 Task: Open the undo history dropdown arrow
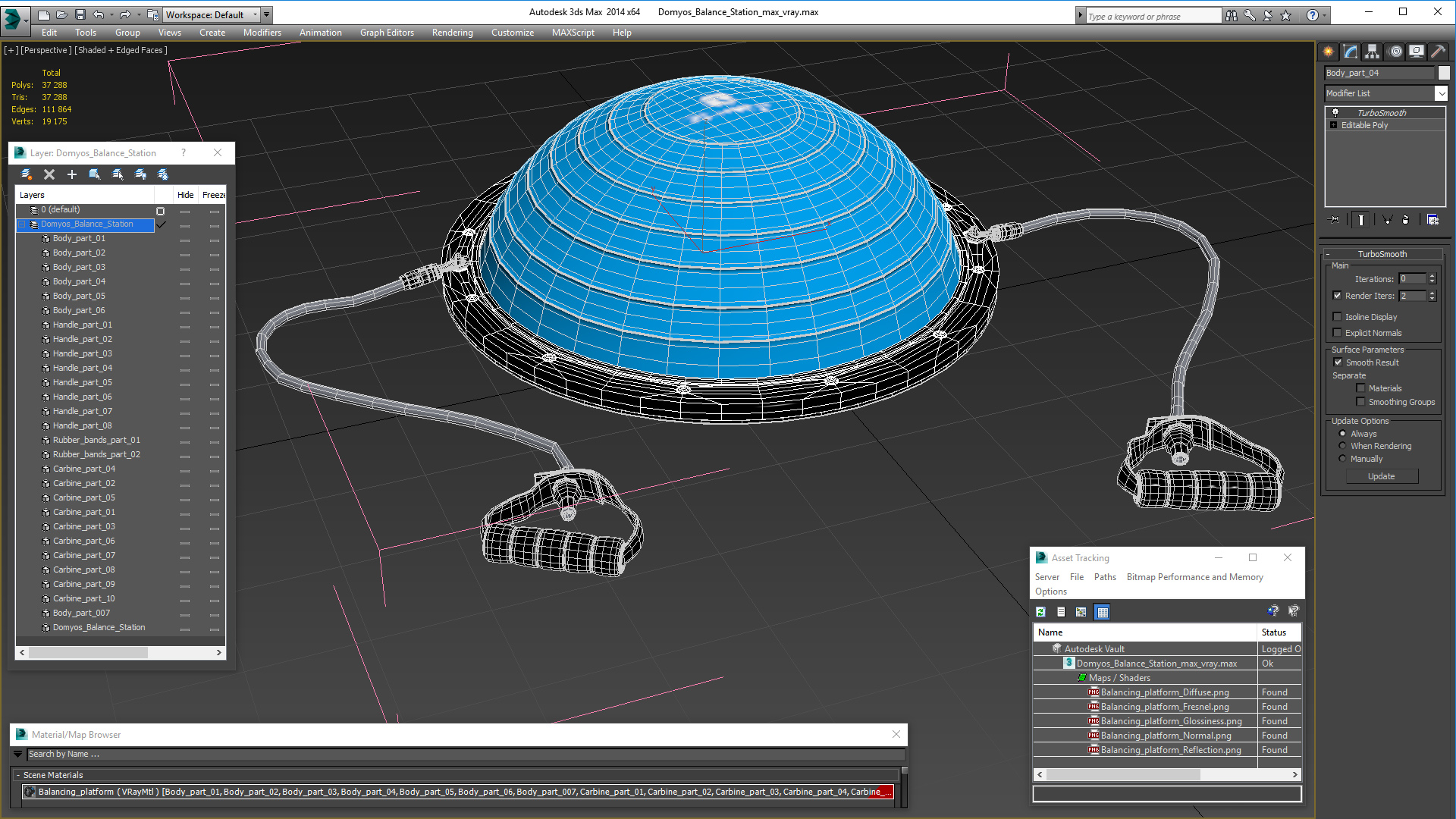click(x=111, y=14)
